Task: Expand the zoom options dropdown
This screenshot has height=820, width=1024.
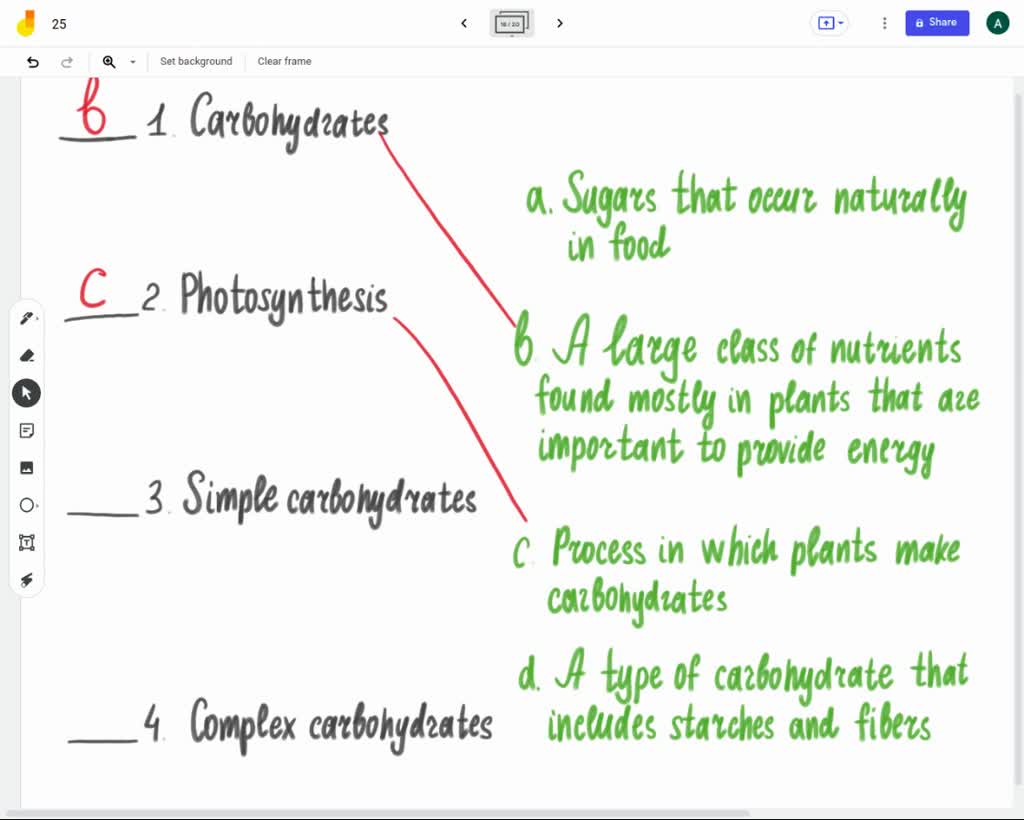Action: pyautogui.click(x=131, y=61)
